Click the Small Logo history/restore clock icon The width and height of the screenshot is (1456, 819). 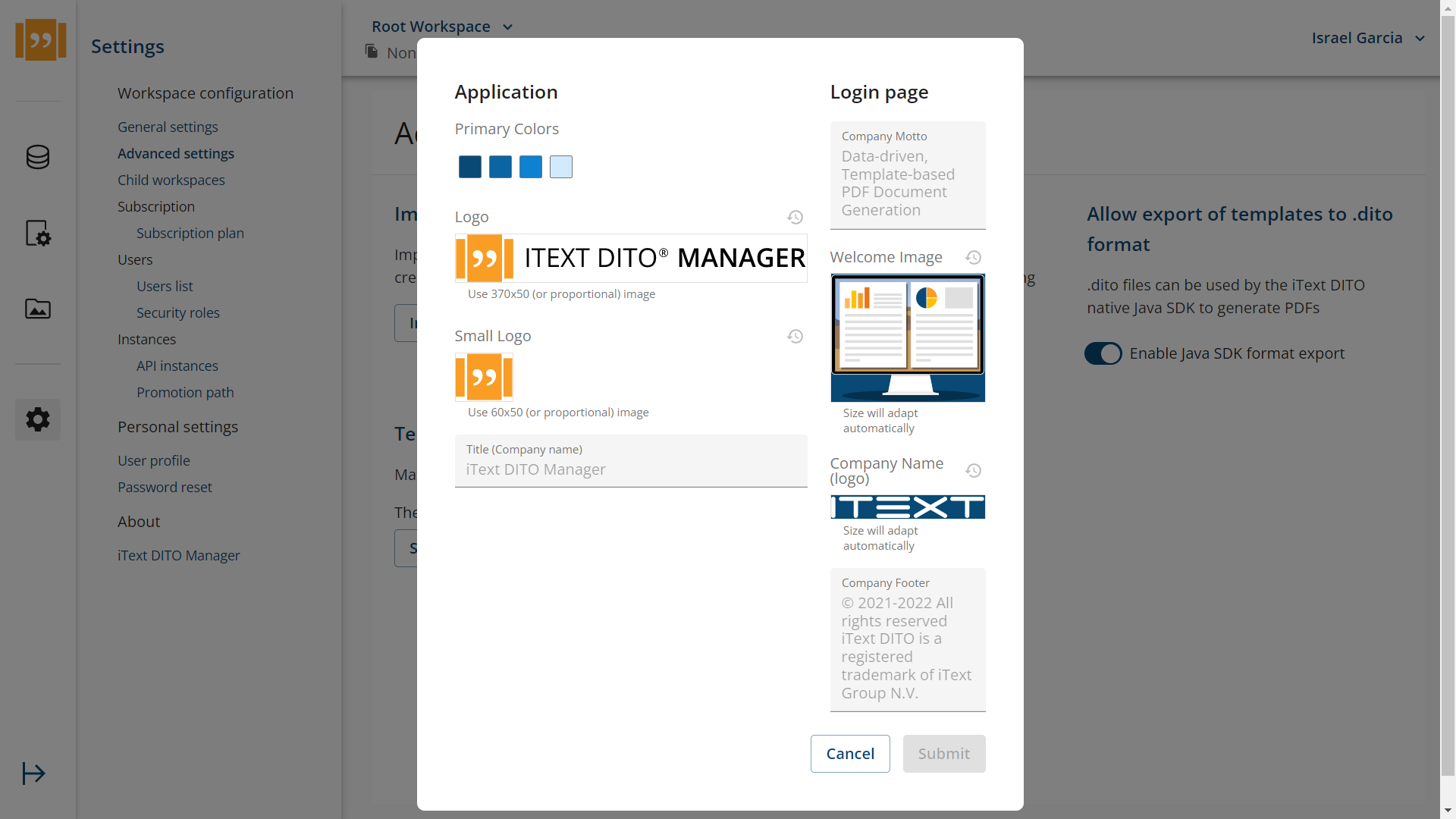795,336
